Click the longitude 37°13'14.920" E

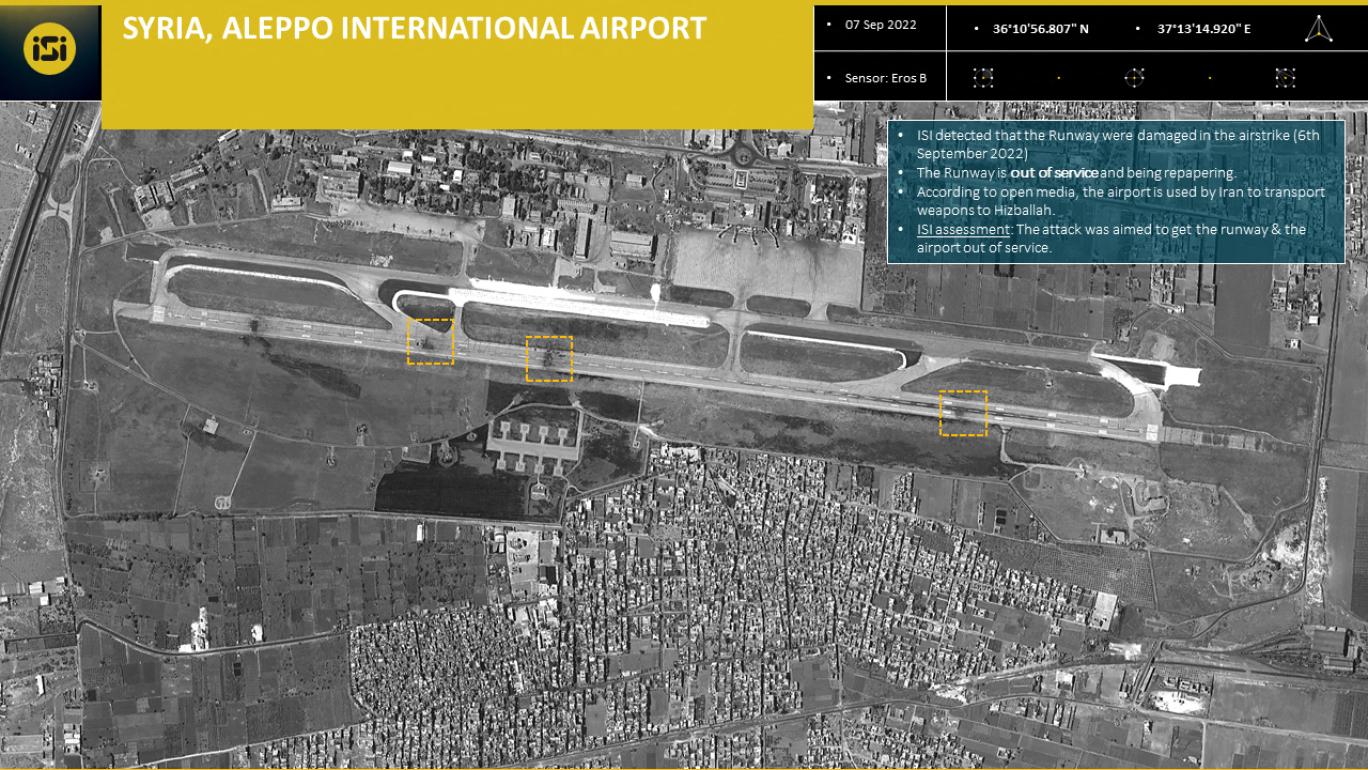coord(1204,29)
